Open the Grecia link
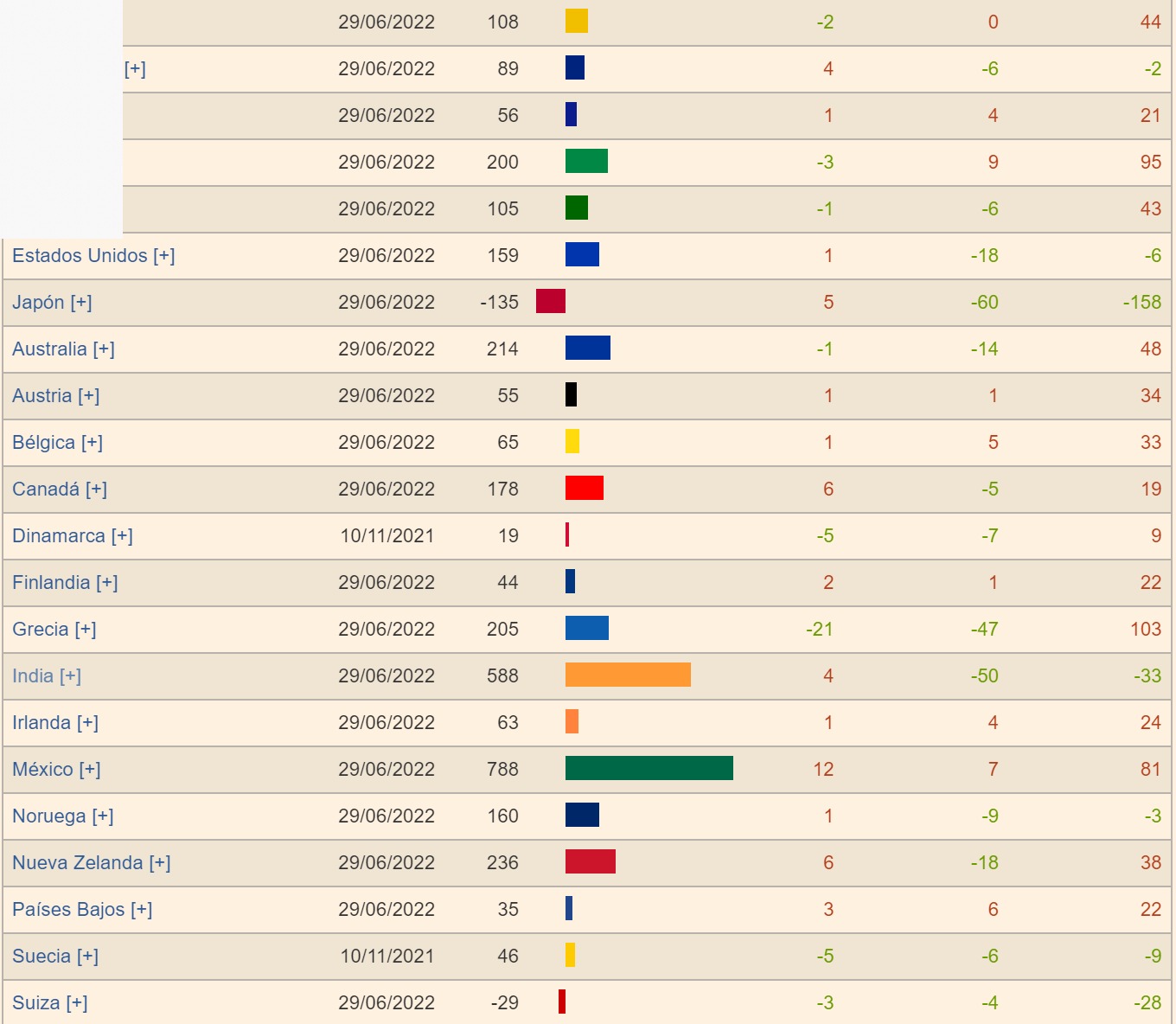Viewport: 1176px width, 1024px height. pyautogui.click(x=40, y=630)
